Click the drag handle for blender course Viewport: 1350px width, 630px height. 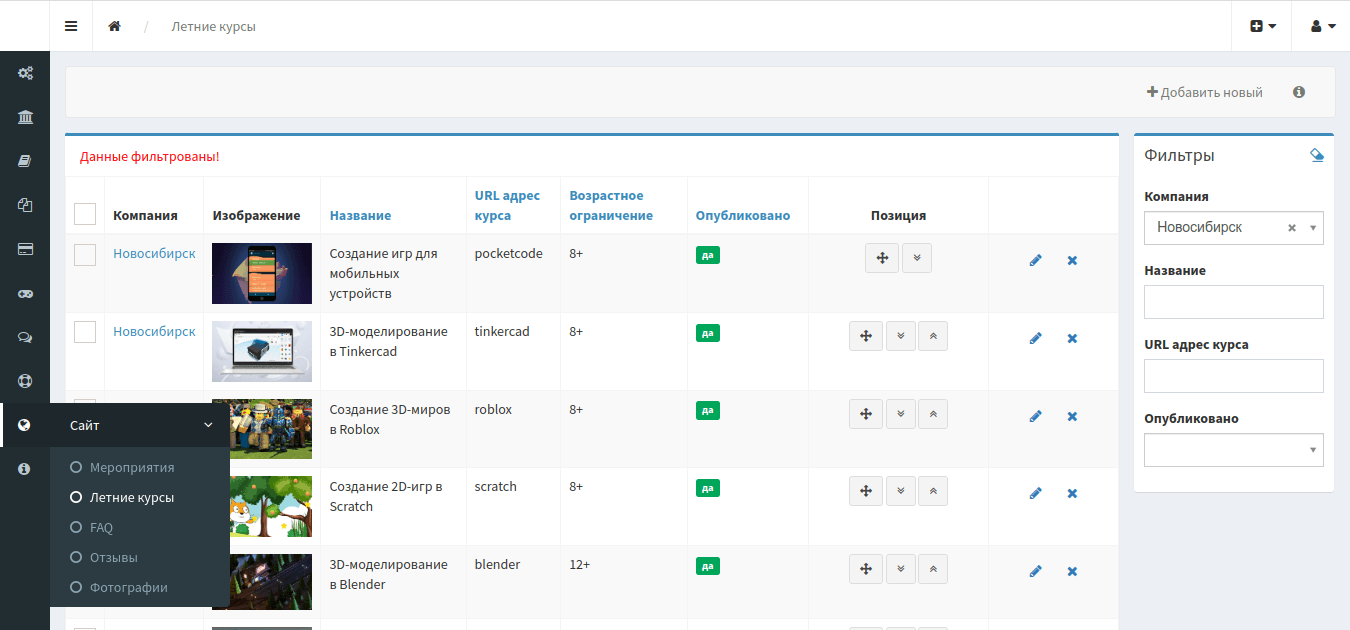(866, 569)
